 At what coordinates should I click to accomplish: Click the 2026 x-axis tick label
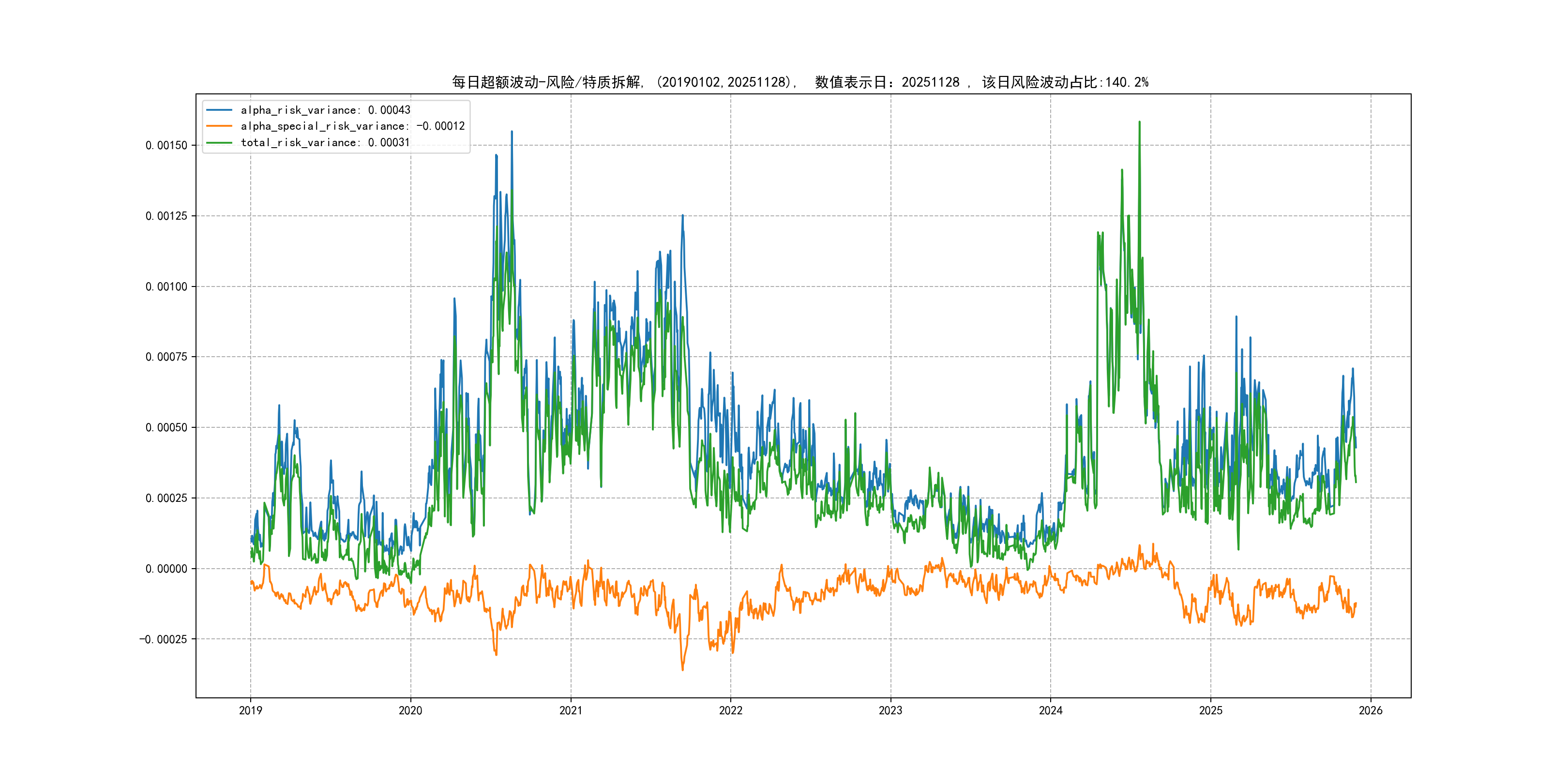click(1371, 710)
